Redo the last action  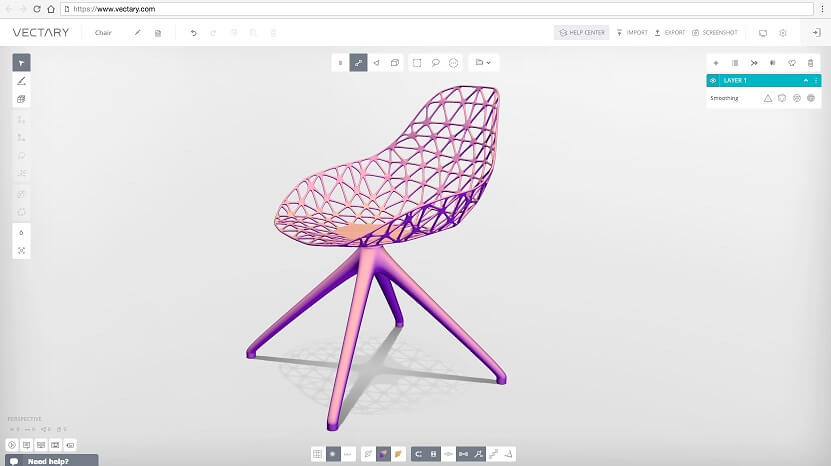(213, 33)
